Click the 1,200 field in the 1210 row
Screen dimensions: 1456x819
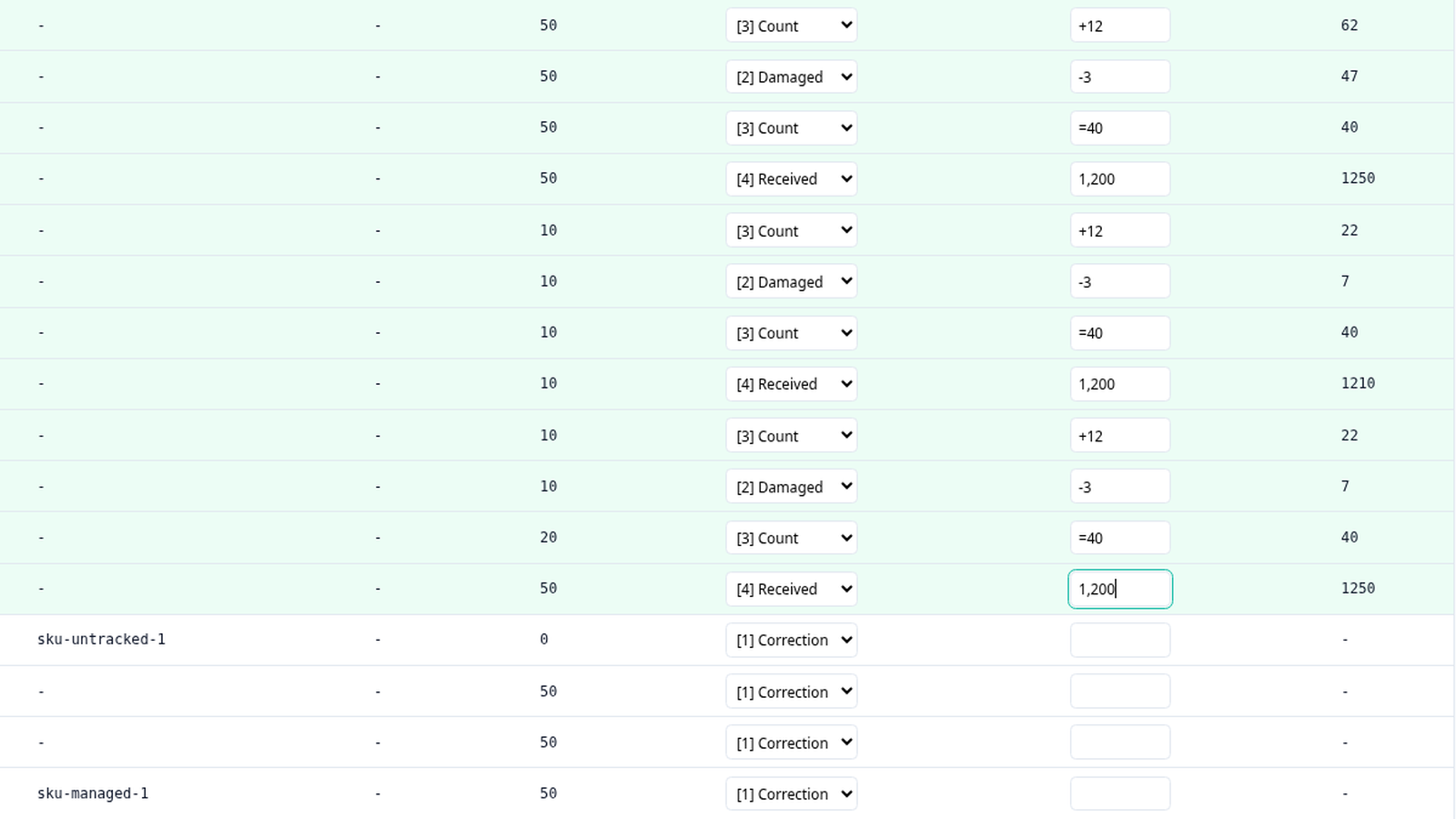(x=1119, y=384)
